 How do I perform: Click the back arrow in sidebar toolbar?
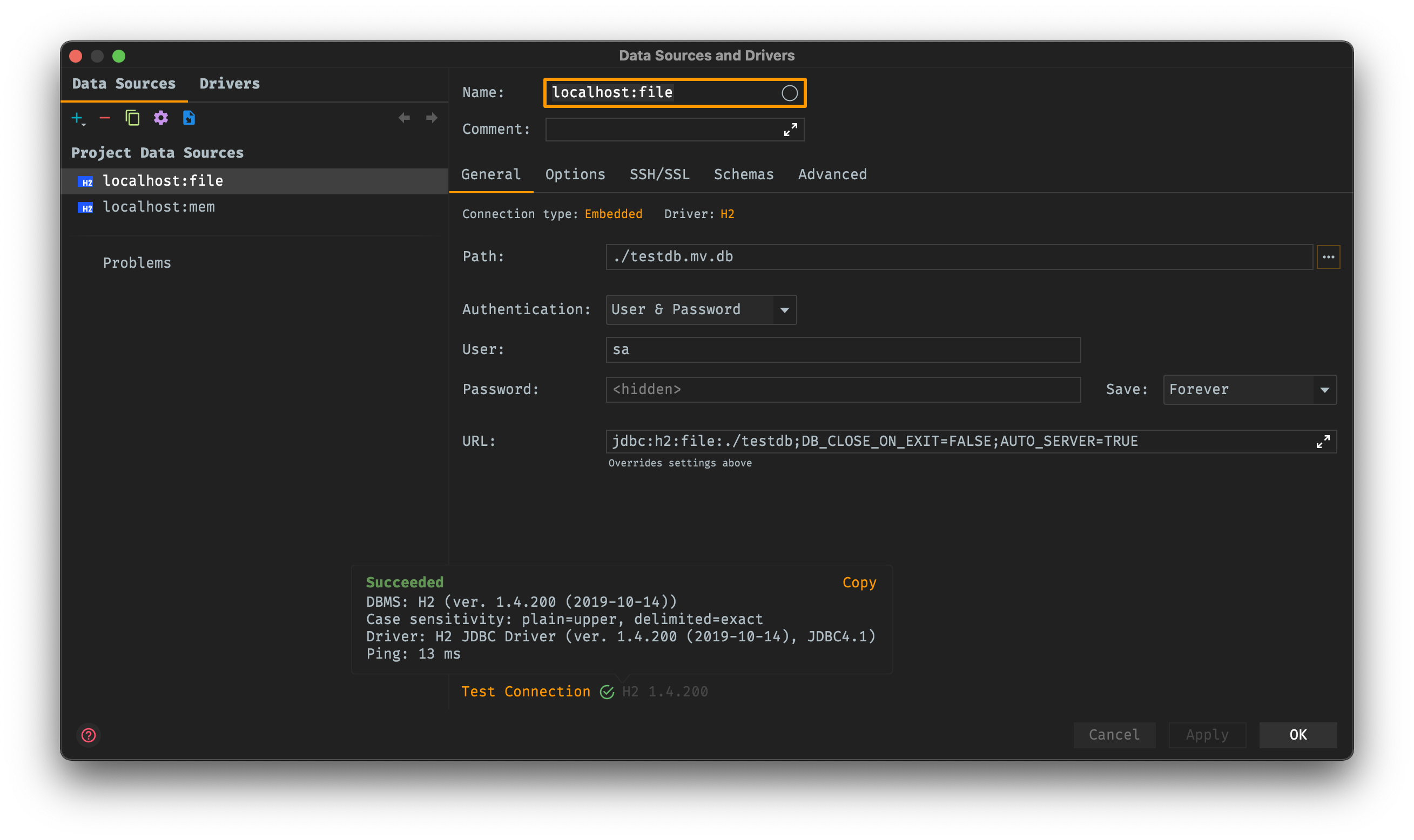[x=404, y=118]
